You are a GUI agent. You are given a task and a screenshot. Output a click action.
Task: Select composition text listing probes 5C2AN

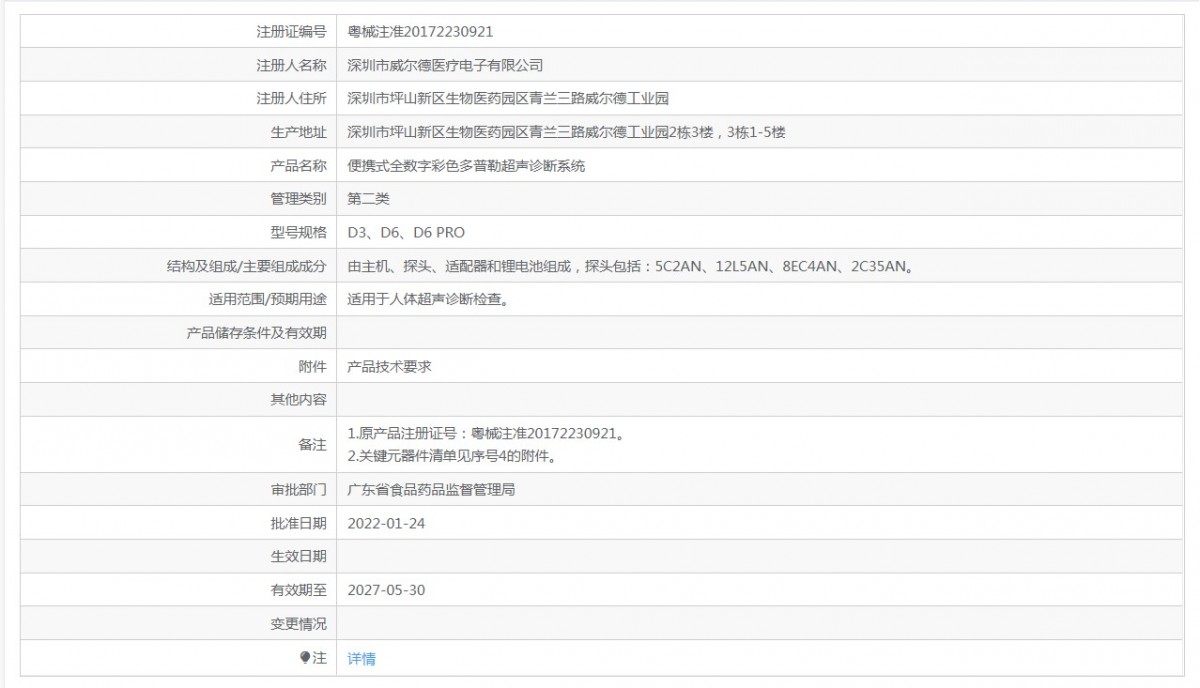[x=633, y=266]
